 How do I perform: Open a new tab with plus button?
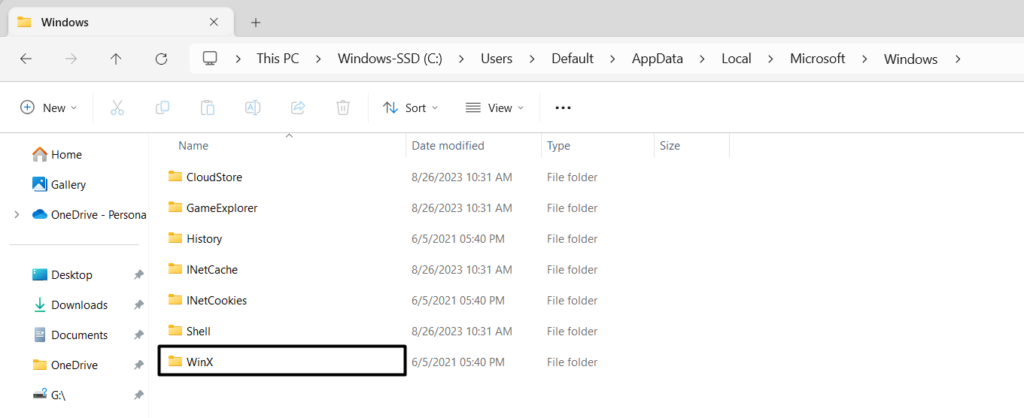pos(256,22)
